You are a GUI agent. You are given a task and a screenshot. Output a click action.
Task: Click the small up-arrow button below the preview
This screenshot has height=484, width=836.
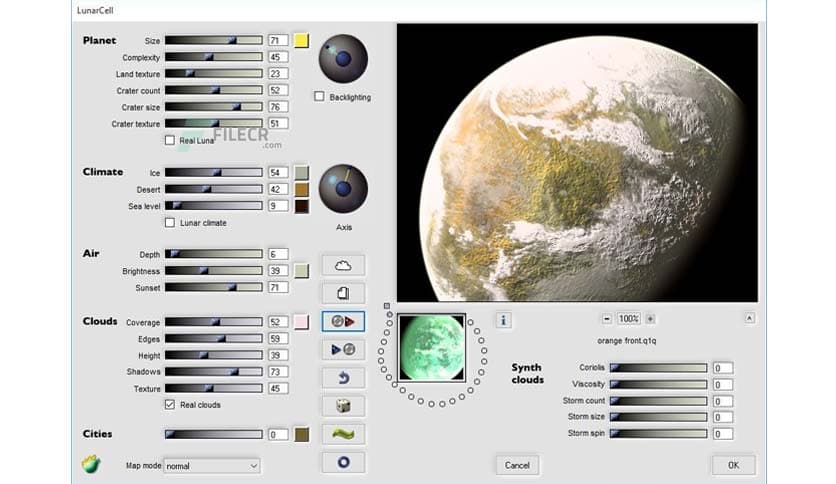point(749,318)
